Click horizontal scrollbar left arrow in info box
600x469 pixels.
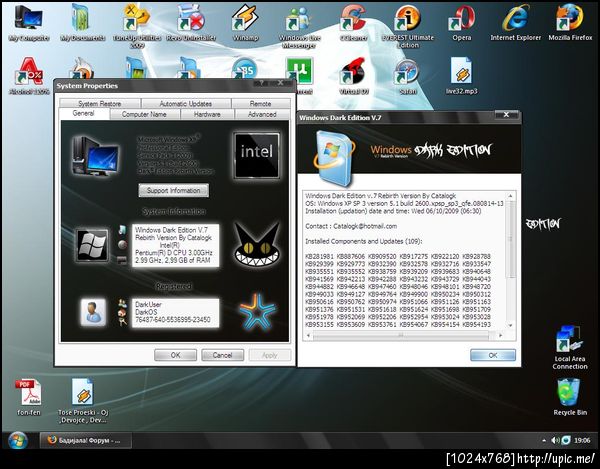[308, 335]
